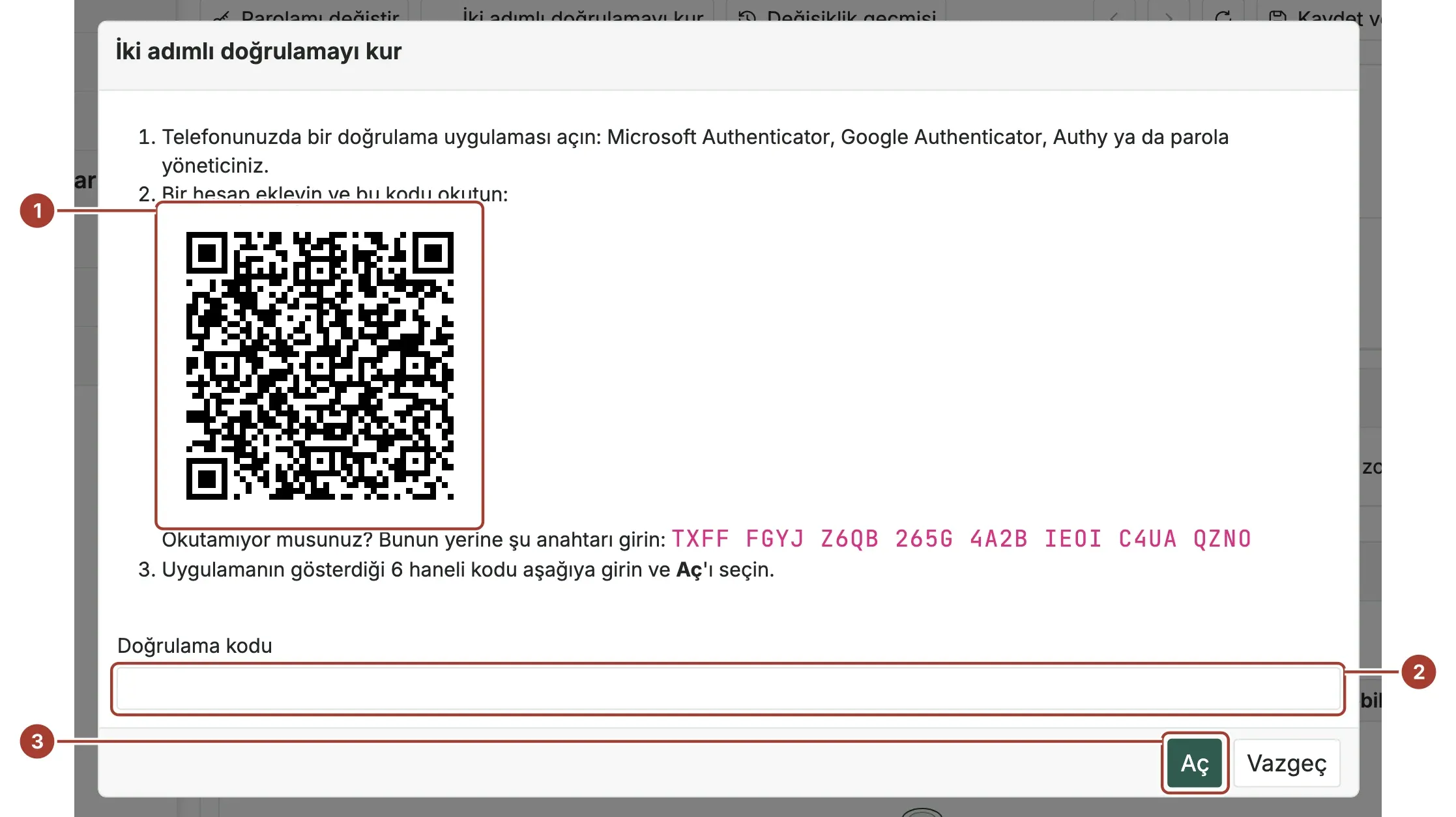Click the QR code image

tap(319, 365)
